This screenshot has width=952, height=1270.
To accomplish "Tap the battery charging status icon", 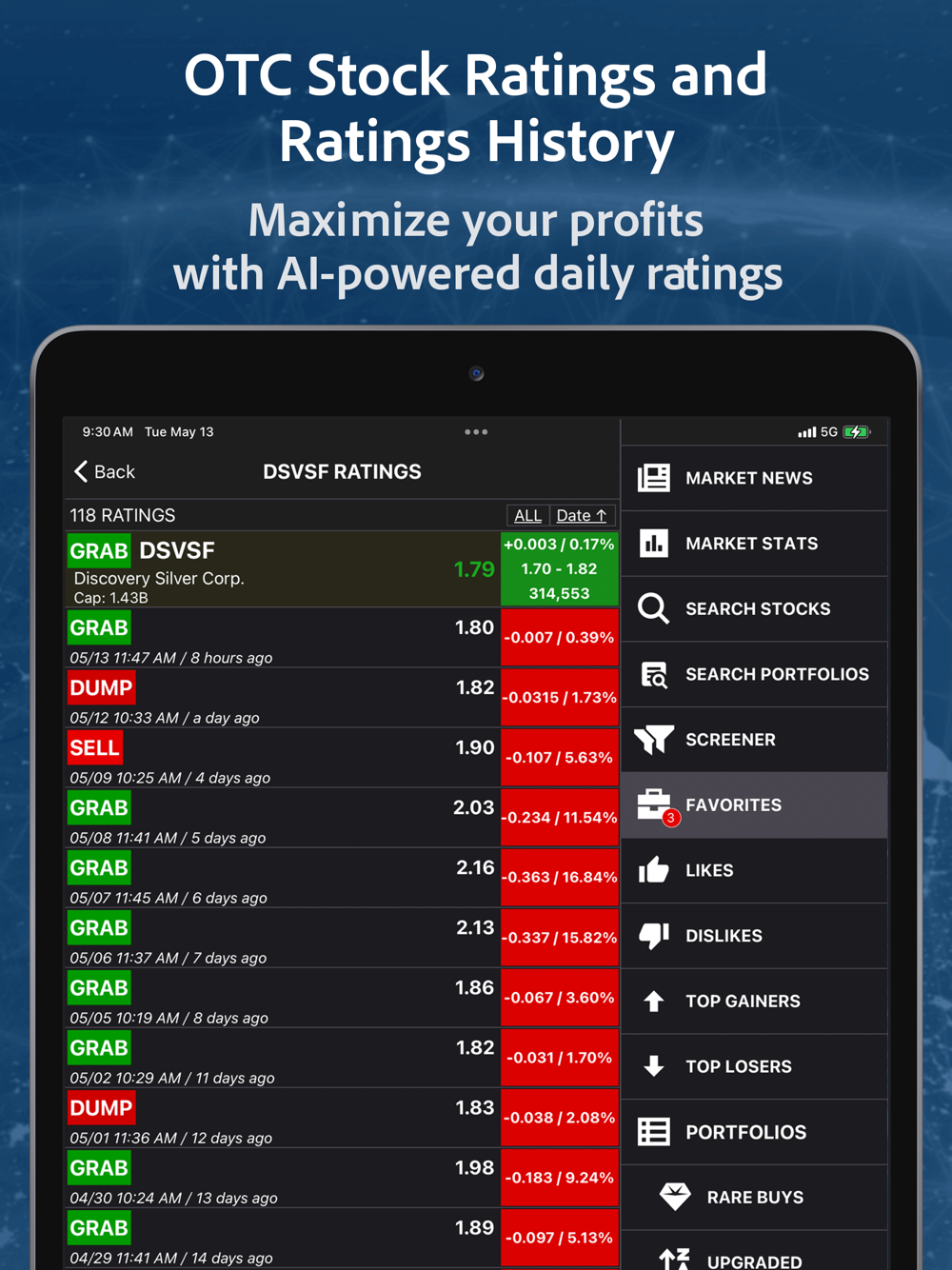I will 857,432.
